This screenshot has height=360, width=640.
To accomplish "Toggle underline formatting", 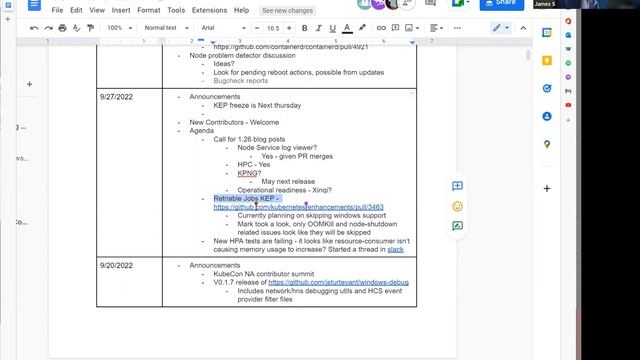I will point(332,28).
